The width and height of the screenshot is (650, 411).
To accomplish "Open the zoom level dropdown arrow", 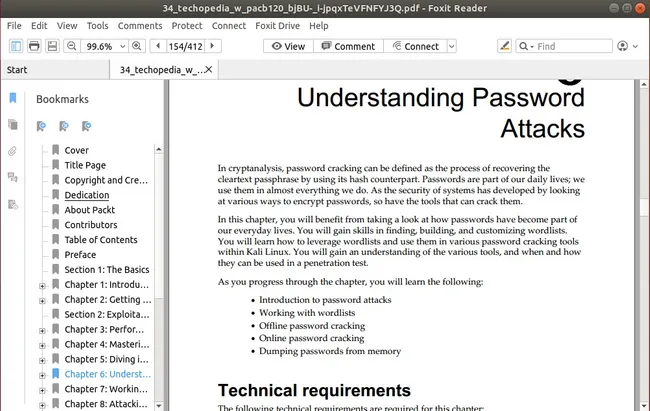I will [x=122, y=46].
